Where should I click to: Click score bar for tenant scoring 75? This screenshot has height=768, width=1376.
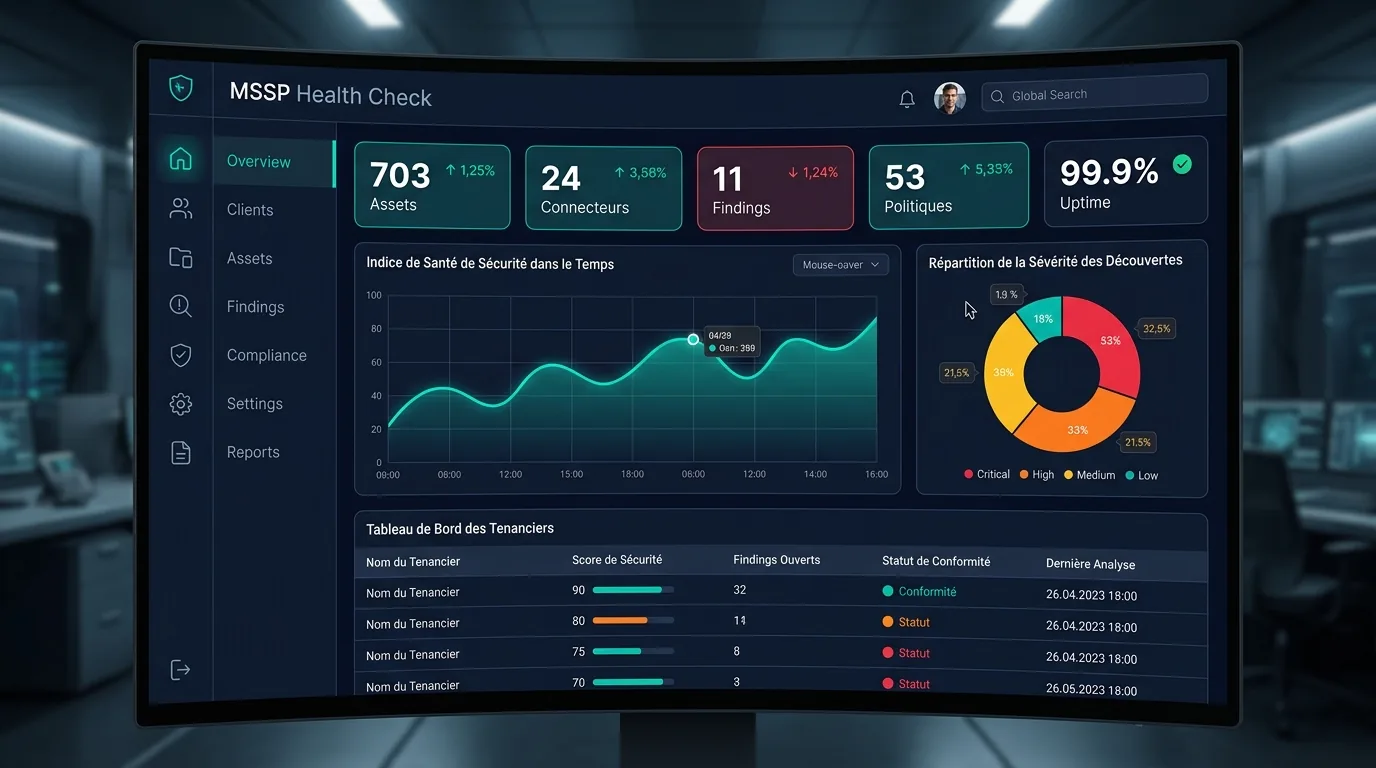(633, 651)
